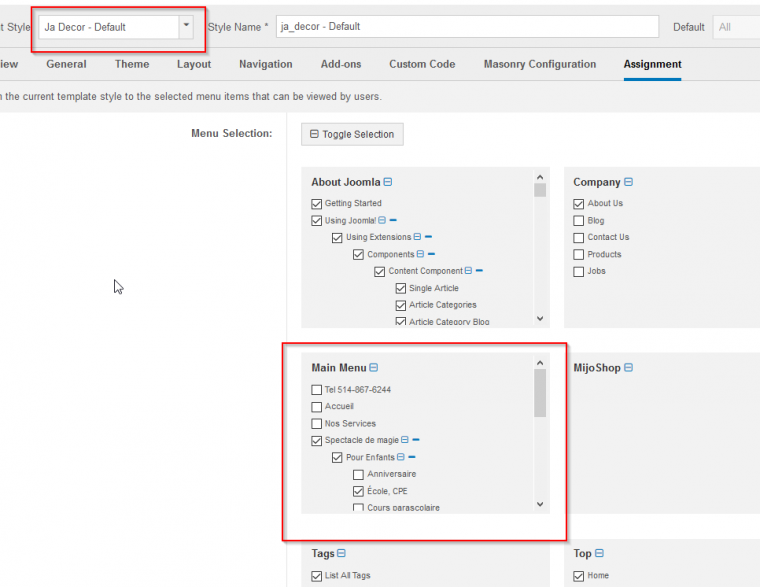
Task: Collapse the Content Component subtree with dash icon
Action: (479, 271)
